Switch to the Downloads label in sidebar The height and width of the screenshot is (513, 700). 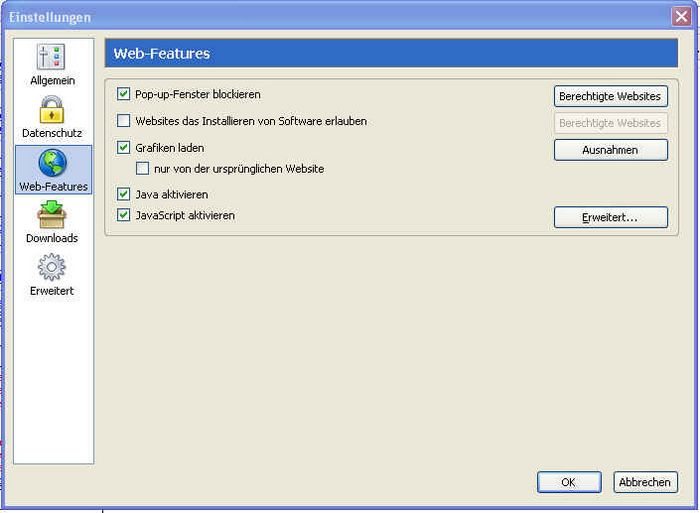[x=52, y=238]
